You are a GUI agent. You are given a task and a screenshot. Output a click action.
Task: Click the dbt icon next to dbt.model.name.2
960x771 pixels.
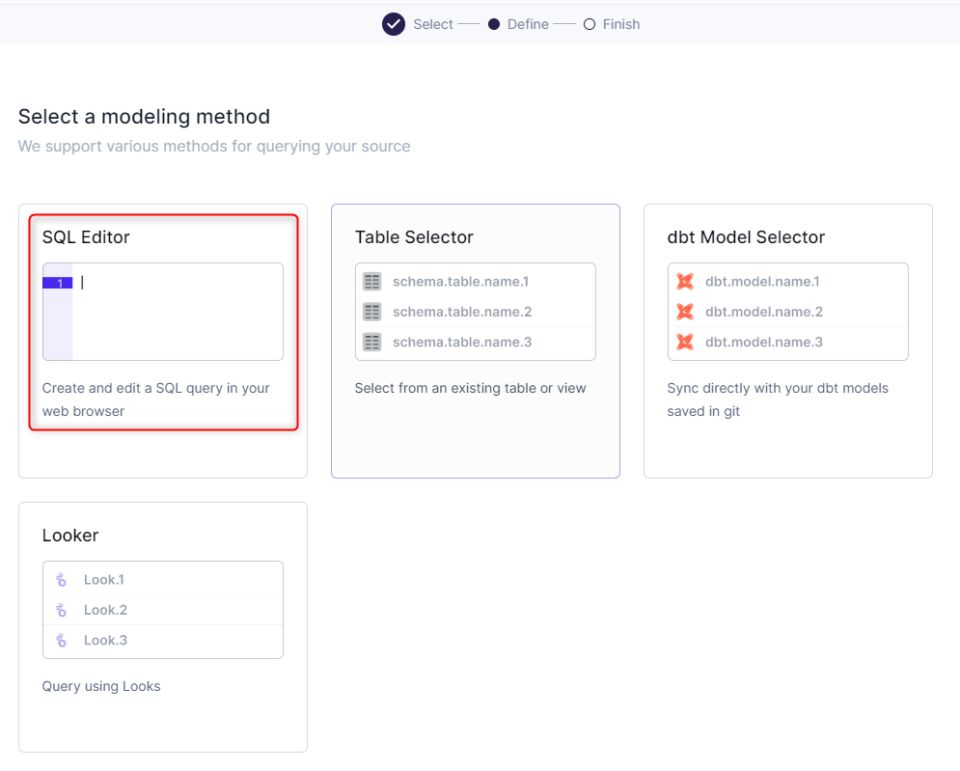coord(685,311)
